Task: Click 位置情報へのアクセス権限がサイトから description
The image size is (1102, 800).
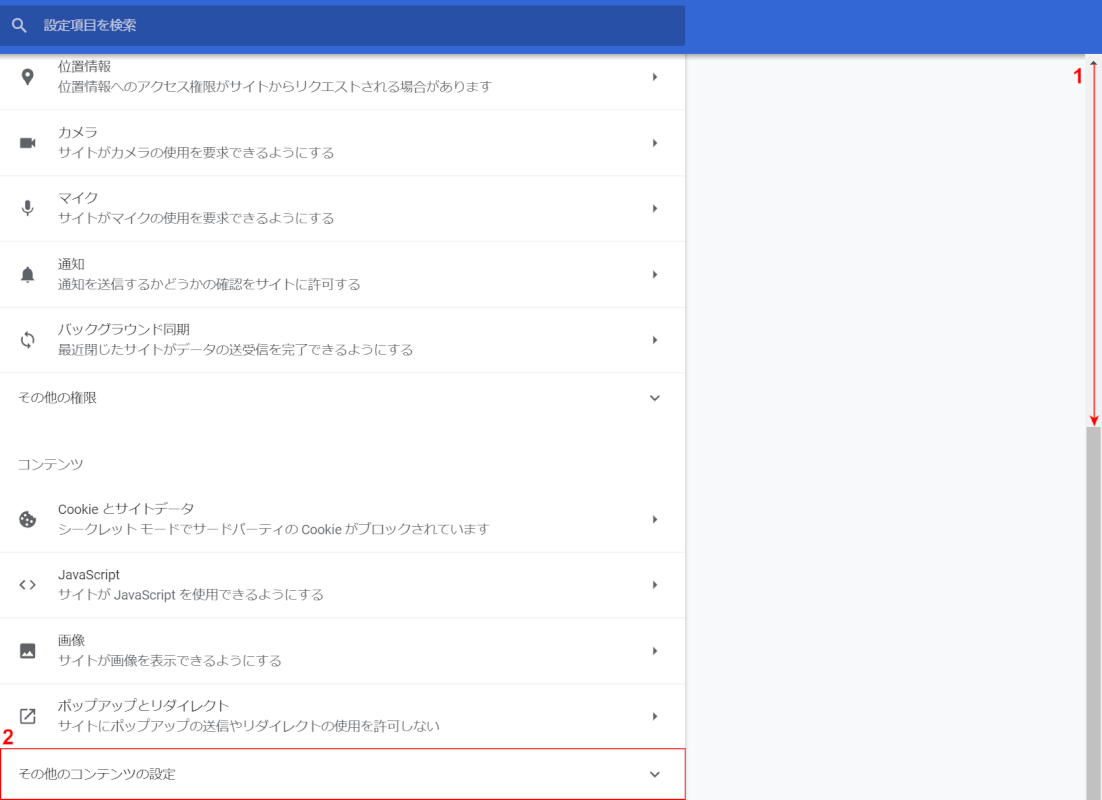Action: coord(275,86)
